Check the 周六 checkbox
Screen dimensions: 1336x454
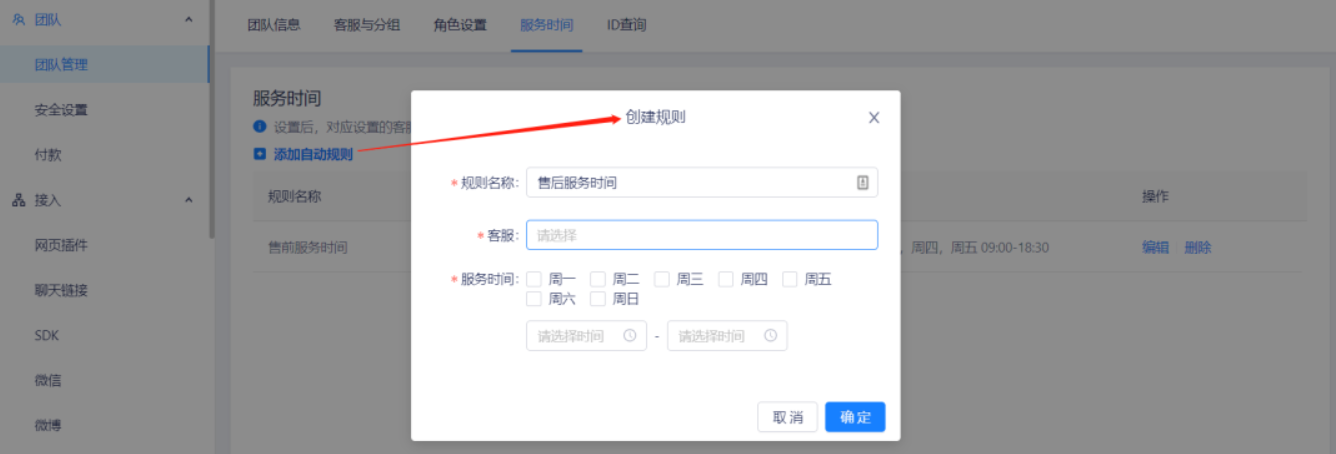coord(535,298)
